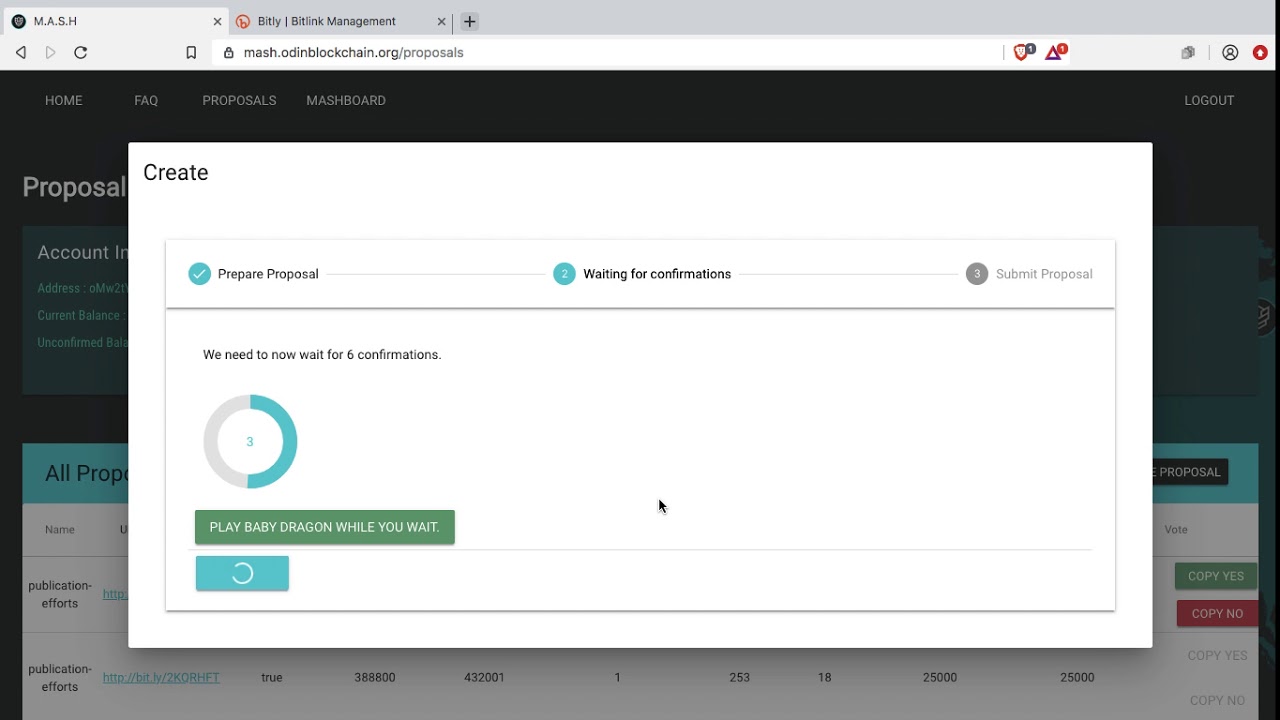Click the greyed COPY YES in second row

point(1217,655)
